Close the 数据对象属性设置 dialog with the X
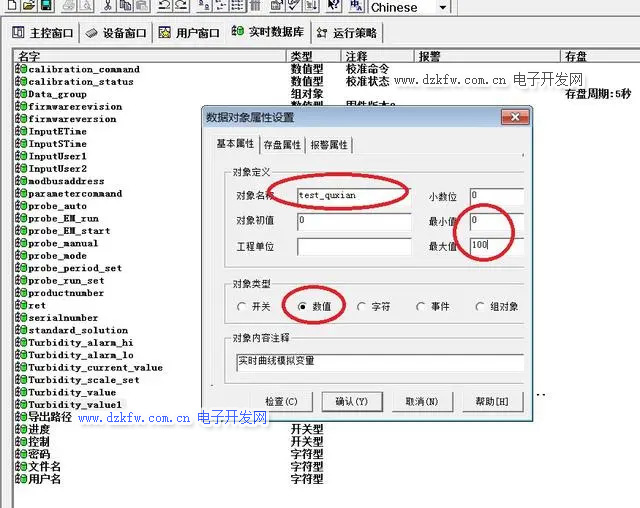640x508 pixels. click(515, 116)
